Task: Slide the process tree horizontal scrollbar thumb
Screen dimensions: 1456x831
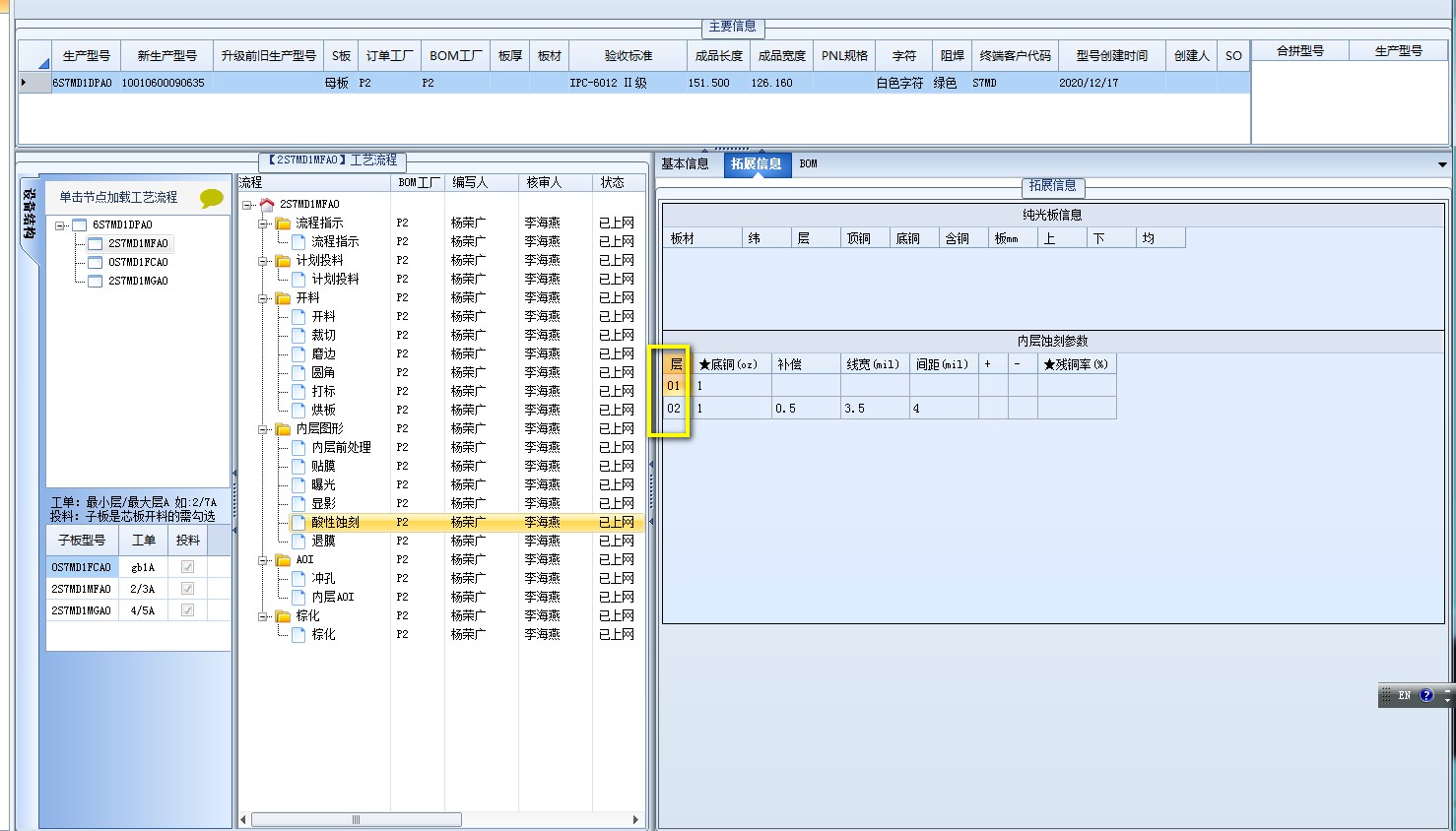Action: click(x=356, y=819)
